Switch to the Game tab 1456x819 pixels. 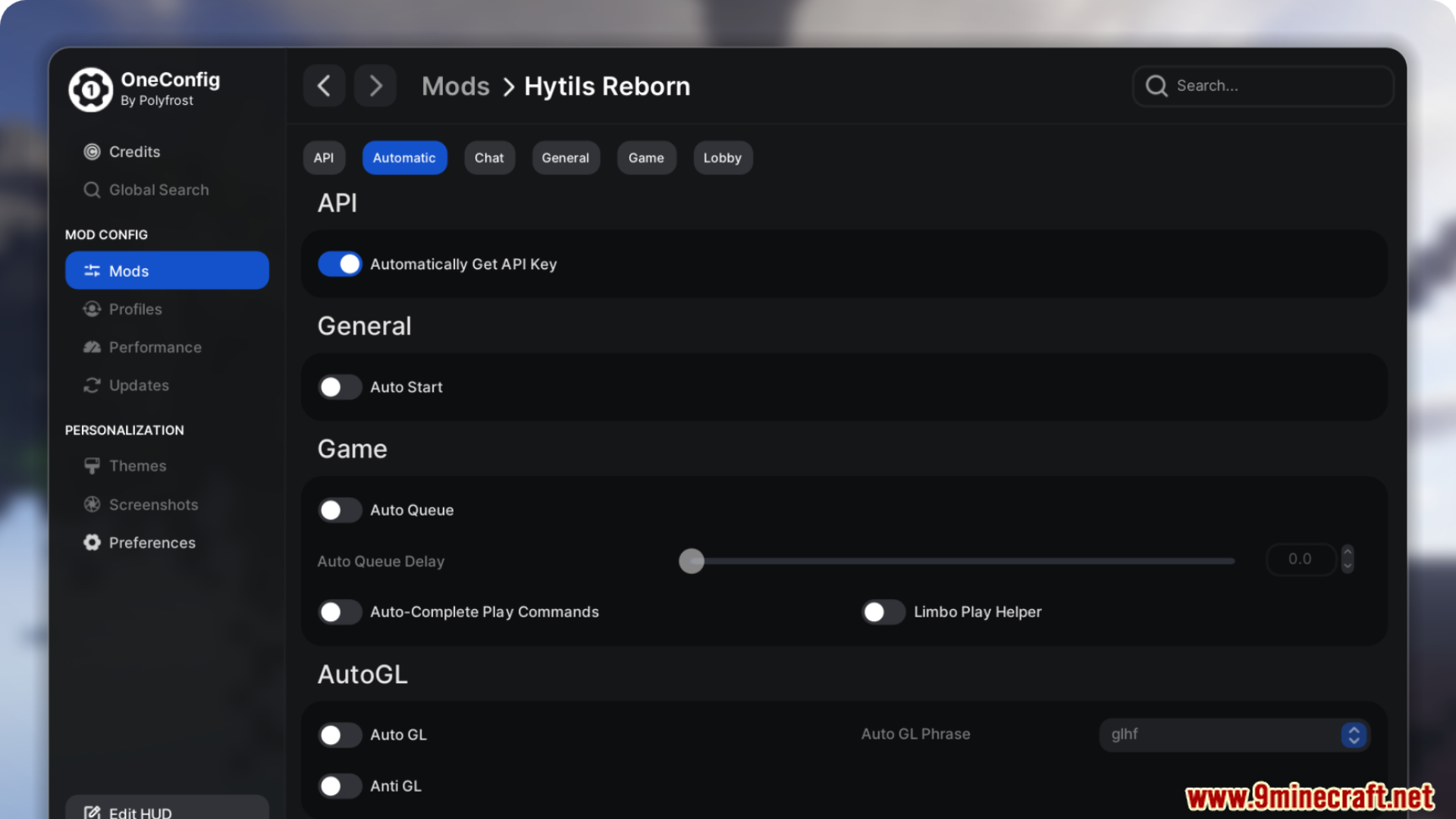(646, 158)
